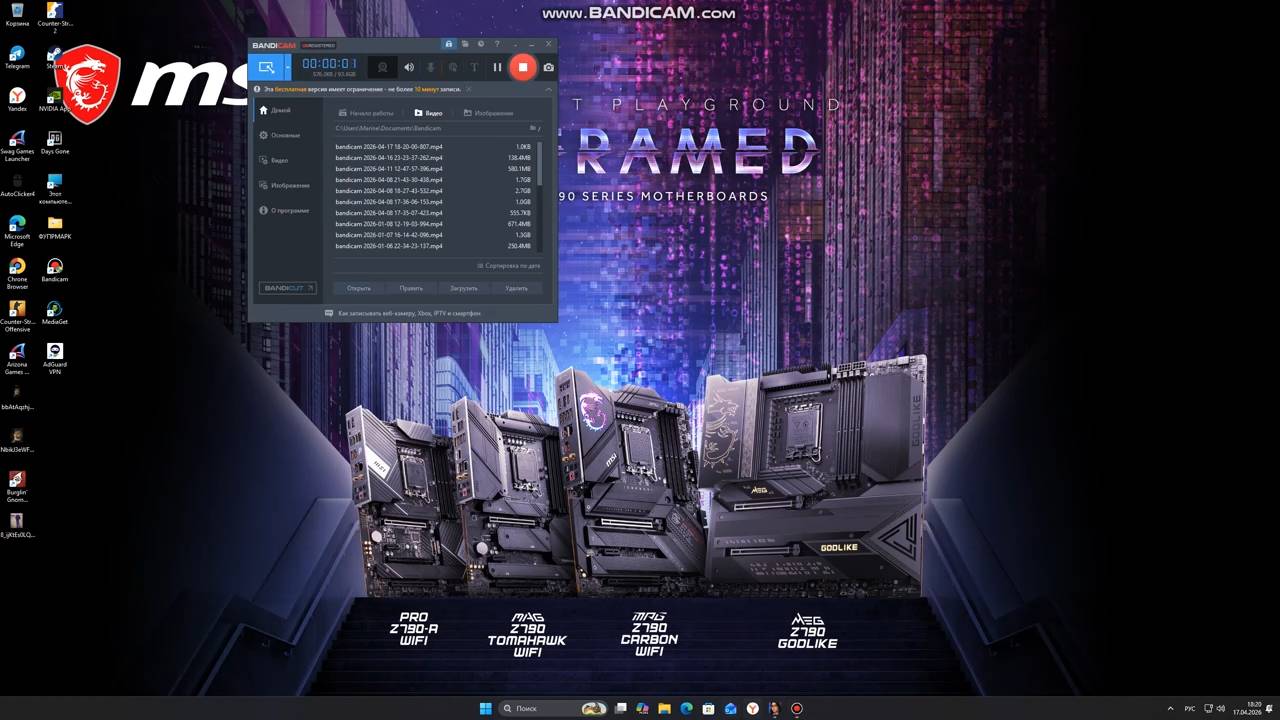Show hidden tray icons chevron

1170,708
